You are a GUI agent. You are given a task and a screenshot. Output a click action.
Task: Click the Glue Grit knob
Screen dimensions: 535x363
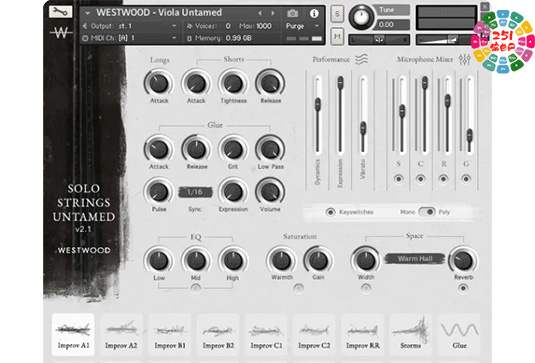(x=233, y=149)
